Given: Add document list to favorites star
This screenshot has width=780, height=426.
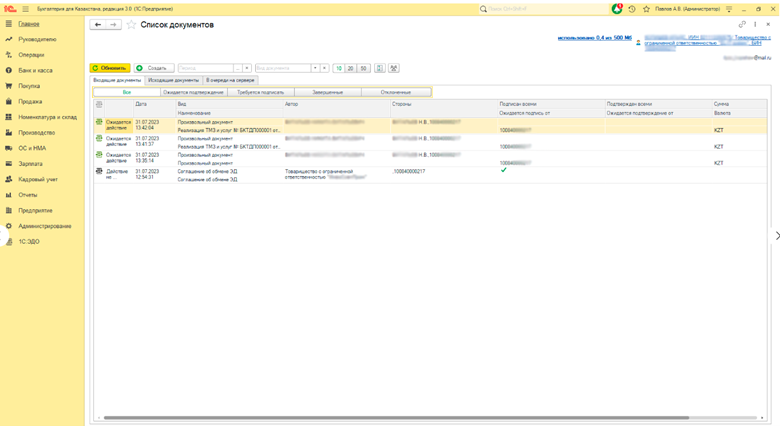Looking at the screenshot, I should [x=131, y=25].
